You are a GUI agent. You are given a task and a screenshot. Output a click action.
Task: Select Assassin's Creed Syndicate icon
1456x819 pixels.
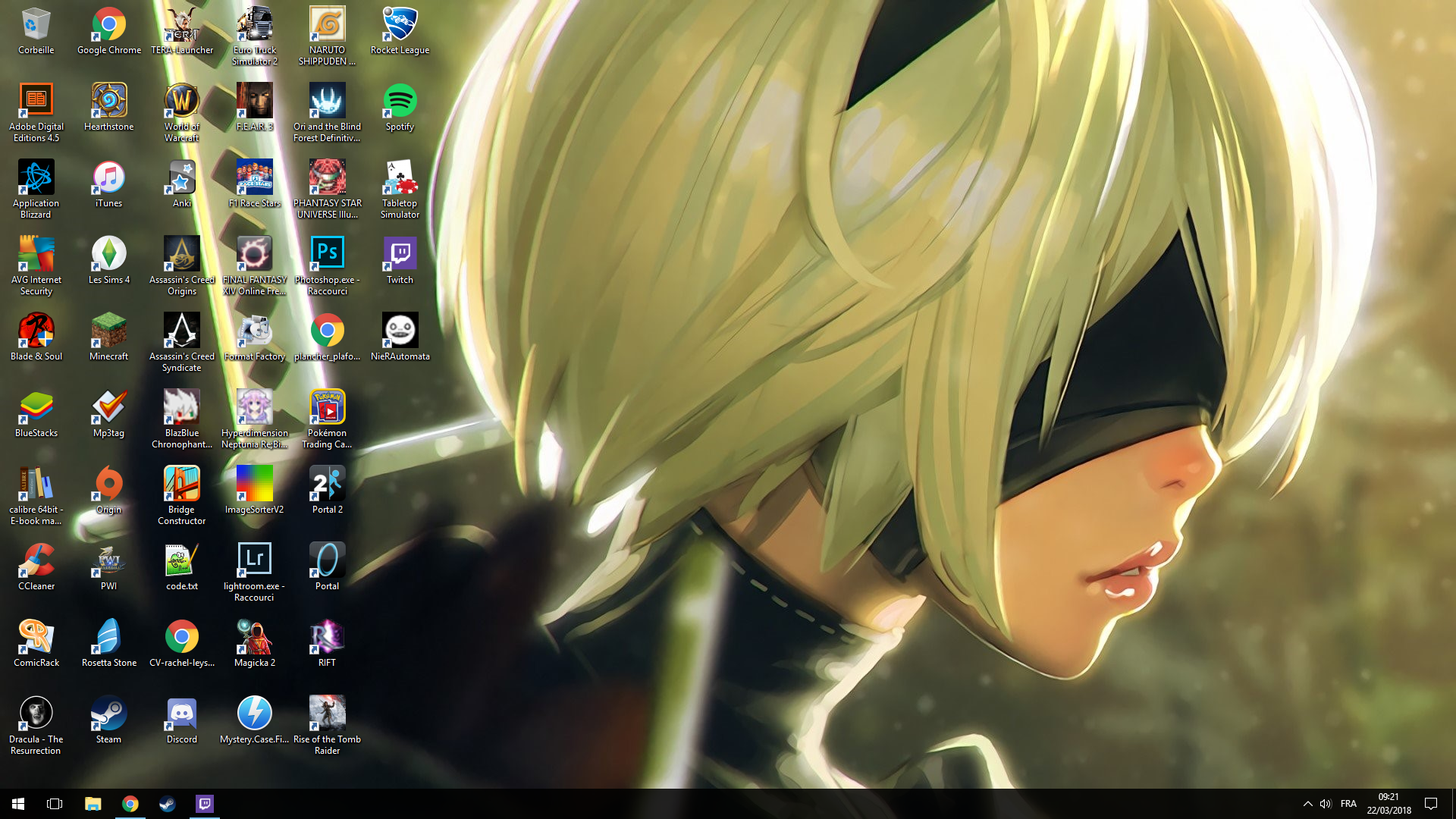(182, 343)
